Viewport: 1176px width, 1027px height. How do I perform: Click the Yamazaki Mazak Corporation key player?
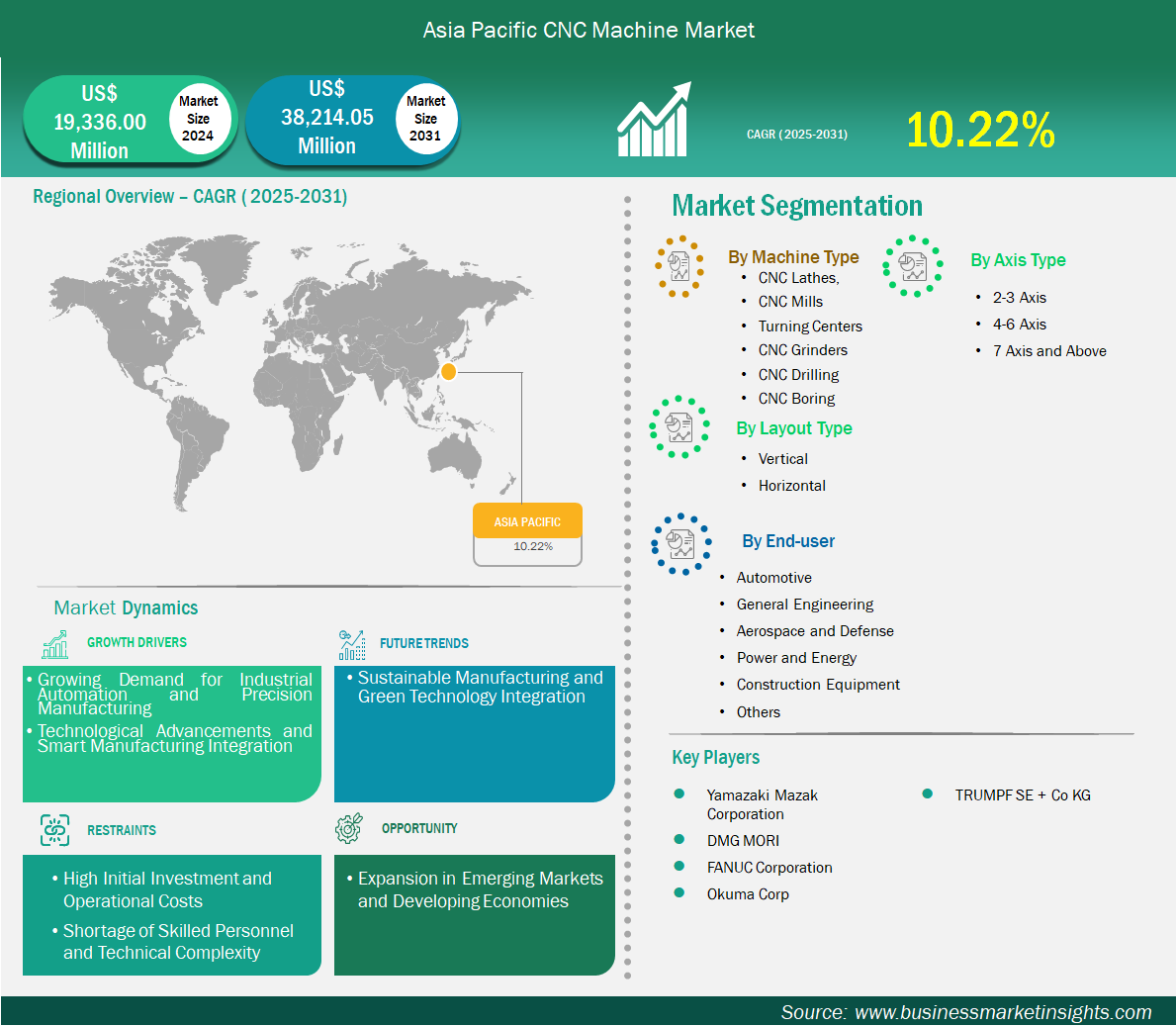(762, 804)
